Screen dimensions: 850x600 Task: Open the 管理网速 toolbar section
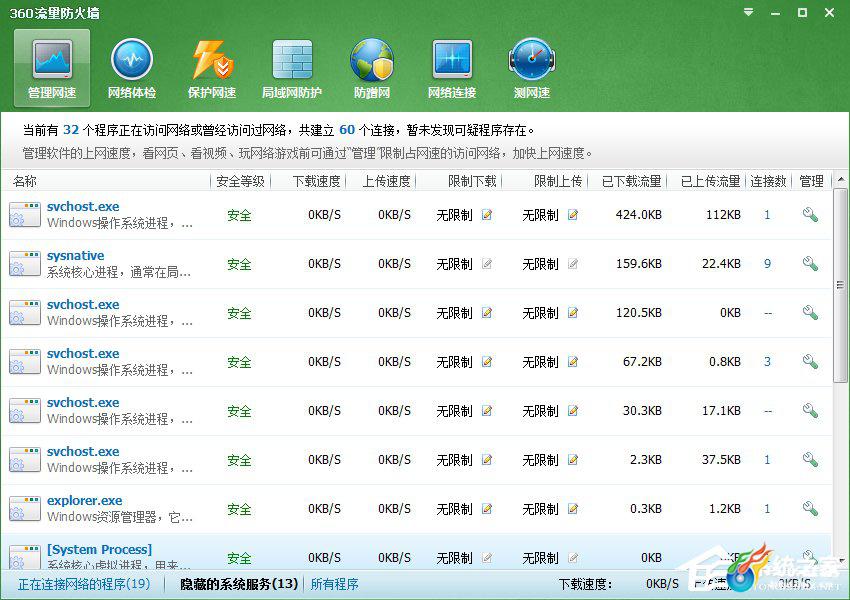point(52,68)
